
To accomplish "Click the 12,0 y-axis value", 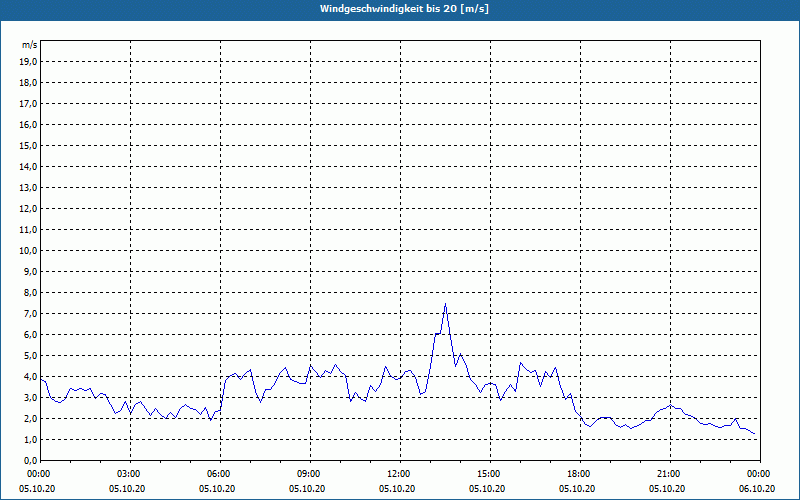I will pos(28,209).
